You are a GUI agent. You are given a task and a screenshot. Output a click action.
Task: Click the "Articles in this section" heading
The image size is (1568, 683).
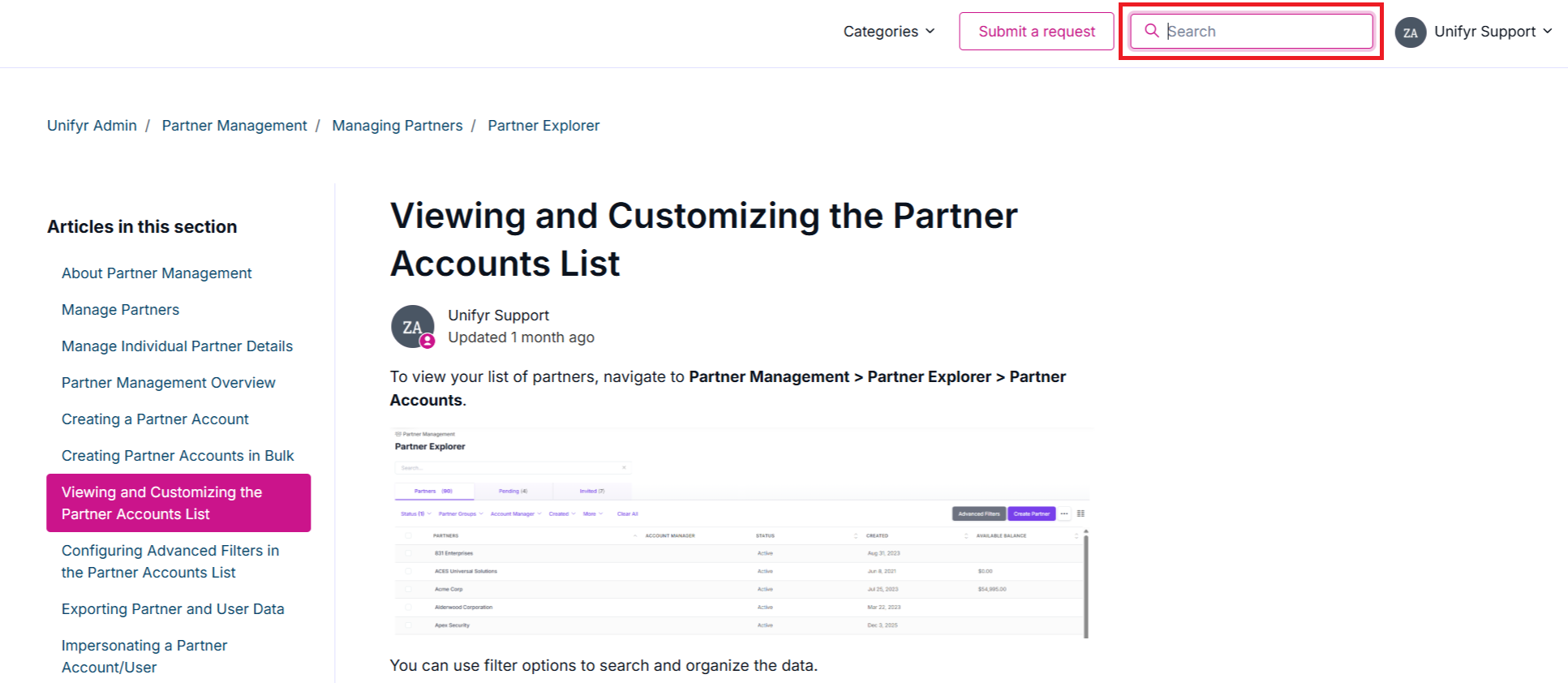tap(142, 227)
